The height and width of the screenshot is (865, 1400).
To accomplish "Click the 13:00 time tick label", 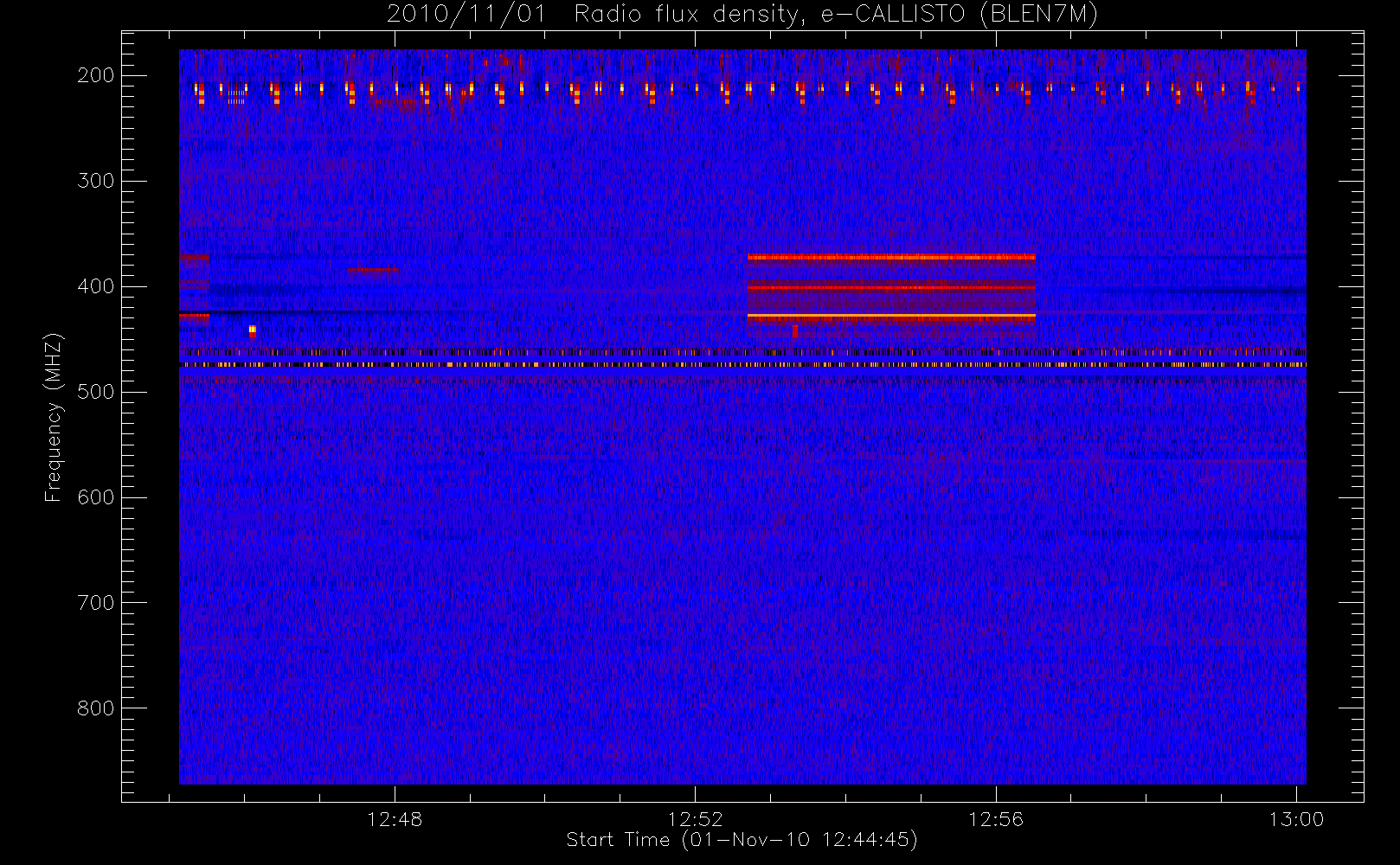I will tap(1296, 819).
